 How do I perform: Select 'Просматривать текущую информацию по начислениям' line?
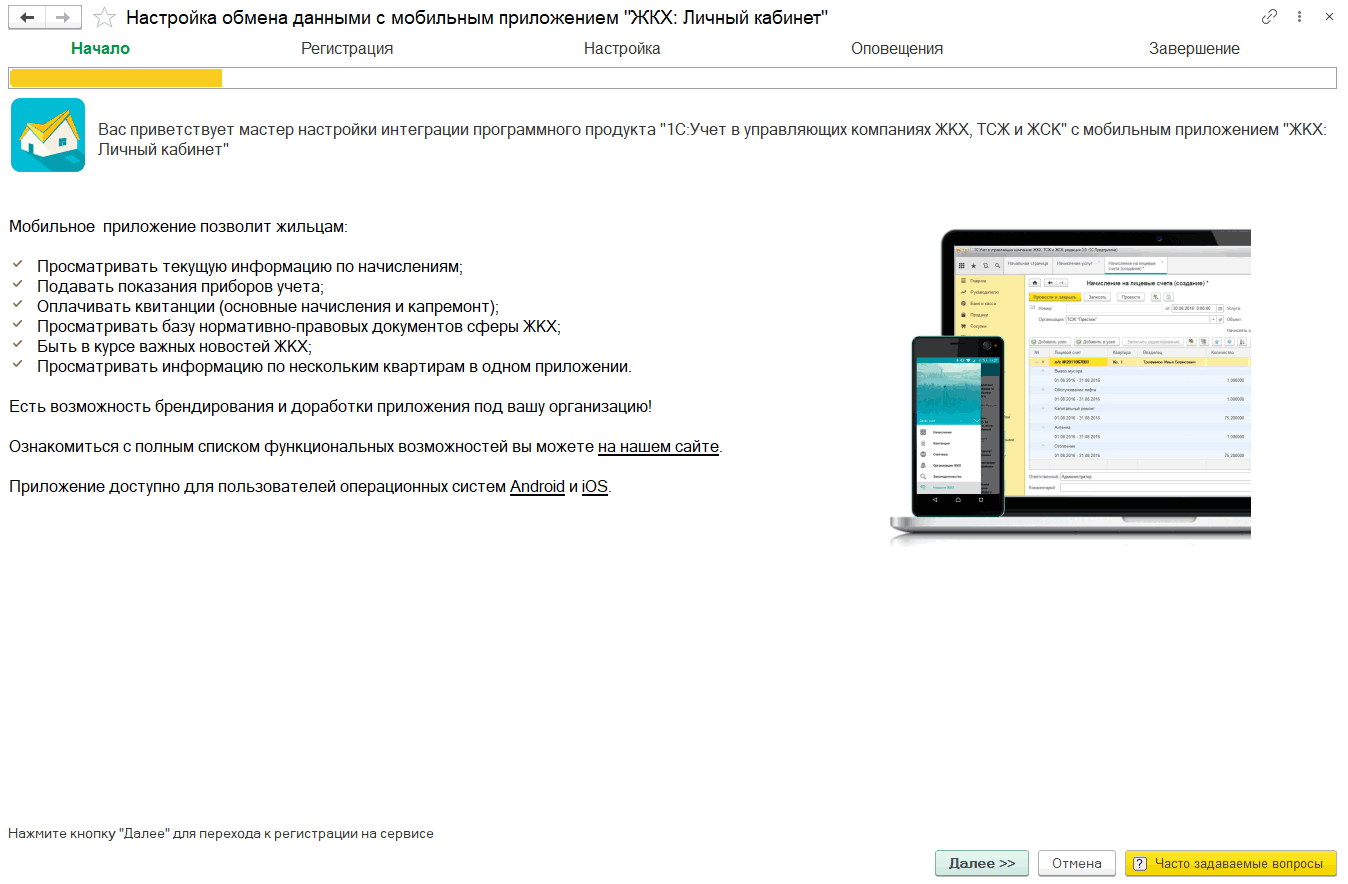pyautogui.click(x=250, y=267)
